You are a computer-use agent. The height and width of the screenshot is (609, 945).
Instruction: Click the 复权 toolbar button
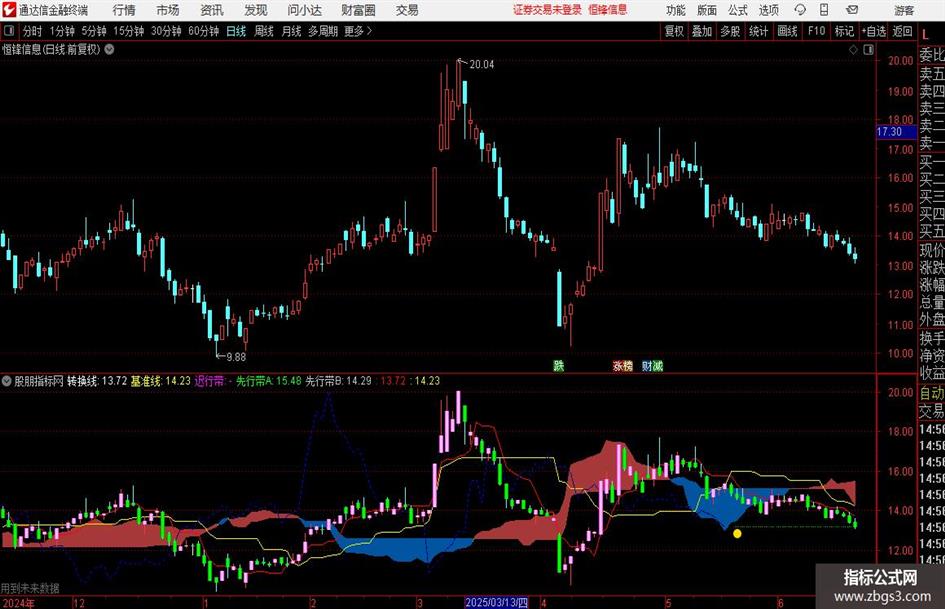674,31
